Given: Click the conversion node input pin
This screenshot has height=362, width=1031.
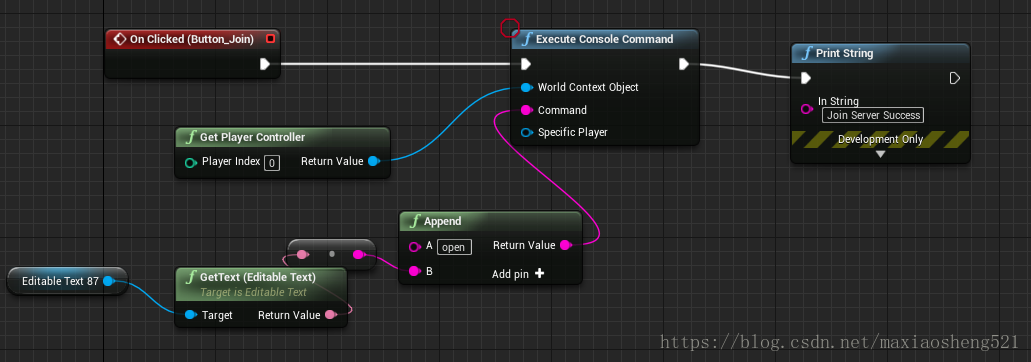Looking at the screenshot, I should 302,254.
